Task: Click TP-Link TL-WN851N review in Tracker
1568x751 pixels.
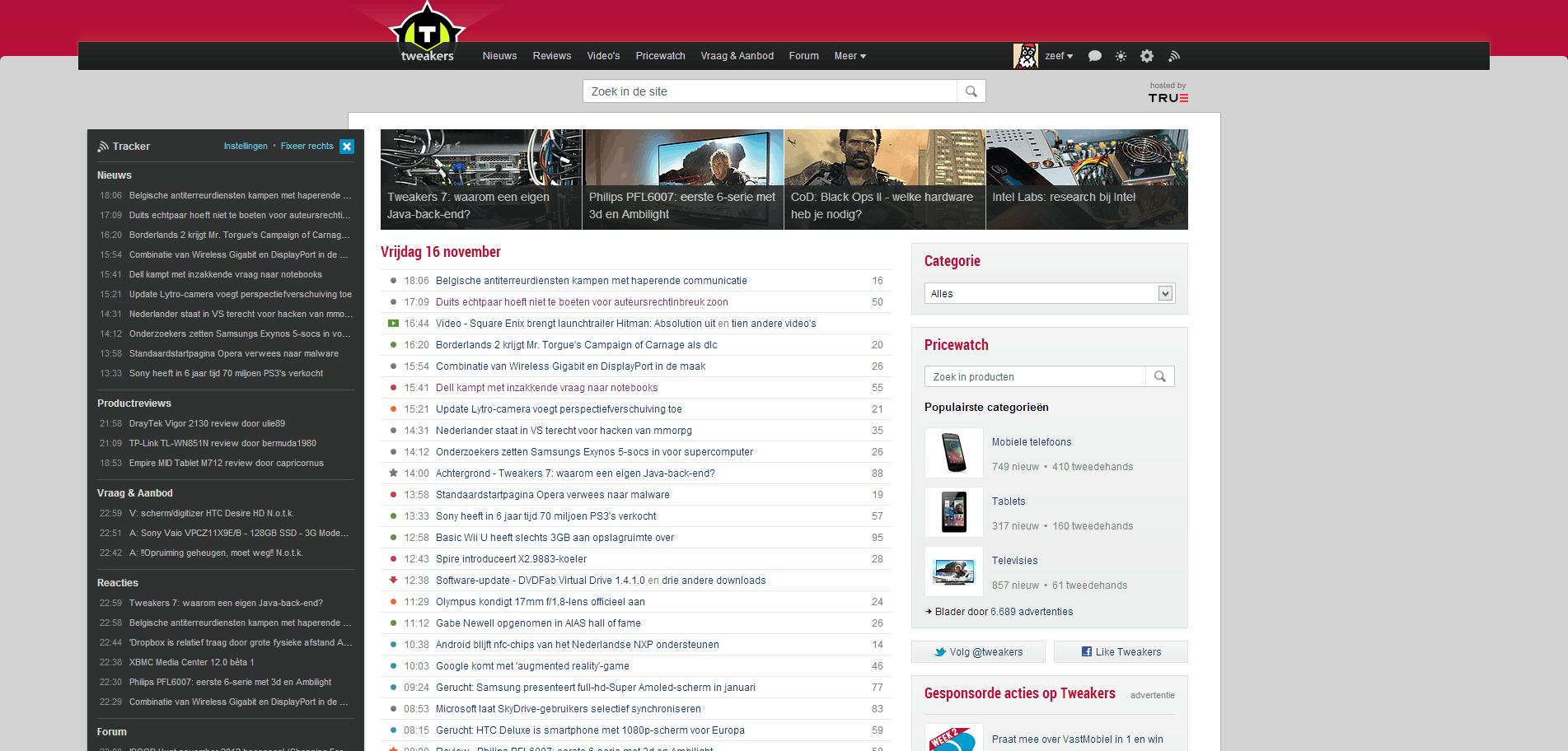Action: (x=222, y=443)
